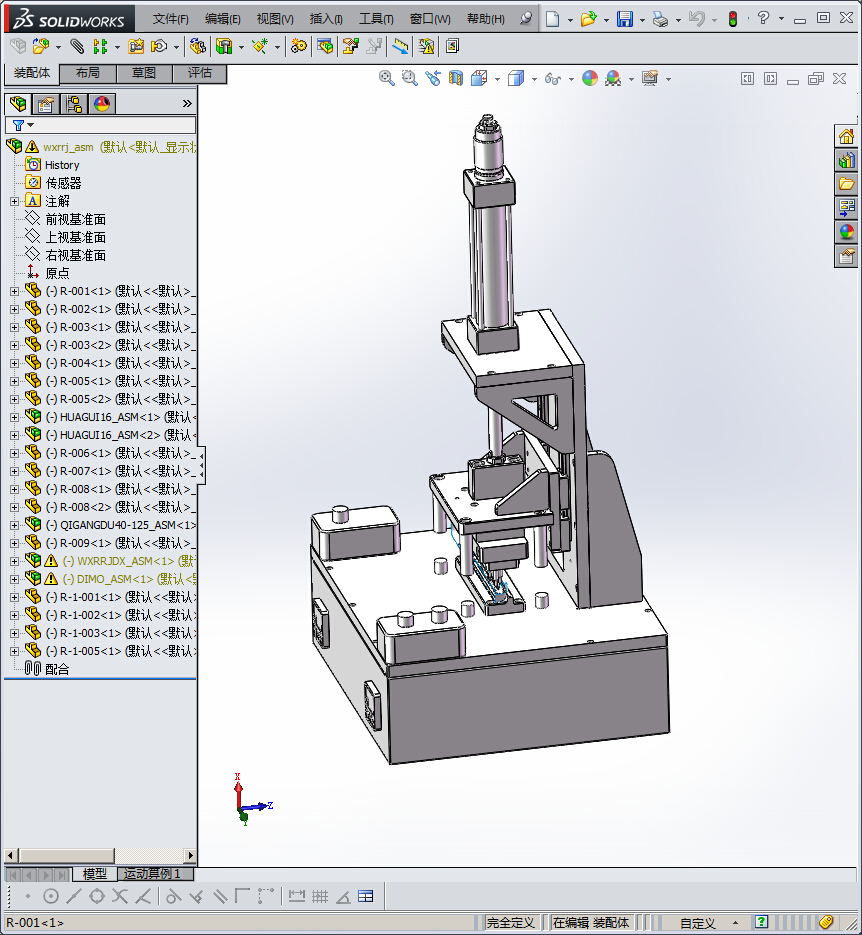Viewport: 862px width, 935px height.
Task: Expand the HUAGUI16_ASM<1> subassembly node
Action: [x=14, y=417]
